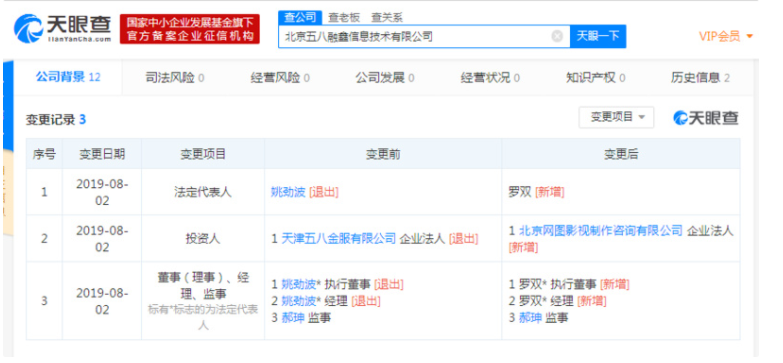The height and width of the screenshot is (363, 783).
Task: Select the 变更项目 column header cell
Action: (203, 154)
